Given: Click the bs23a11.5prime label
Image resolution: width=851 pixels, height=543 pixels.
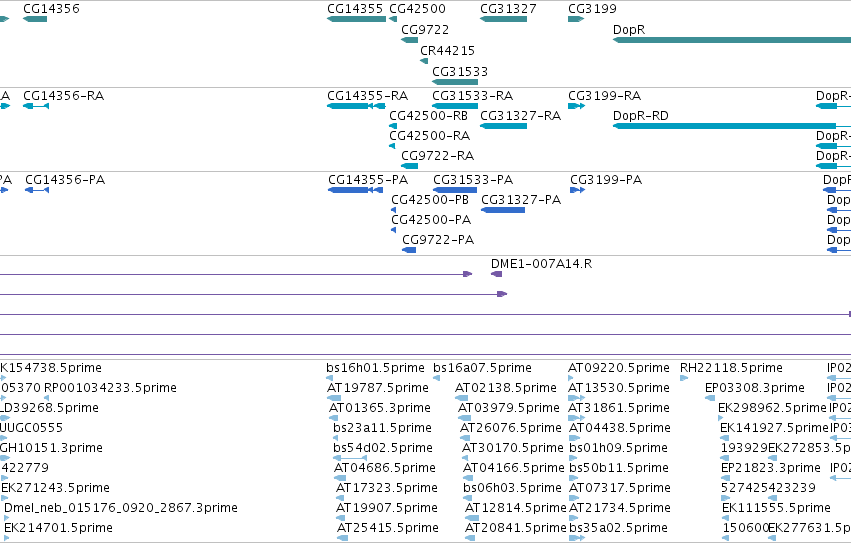Looking at the screenshot, I should point(382,428).
